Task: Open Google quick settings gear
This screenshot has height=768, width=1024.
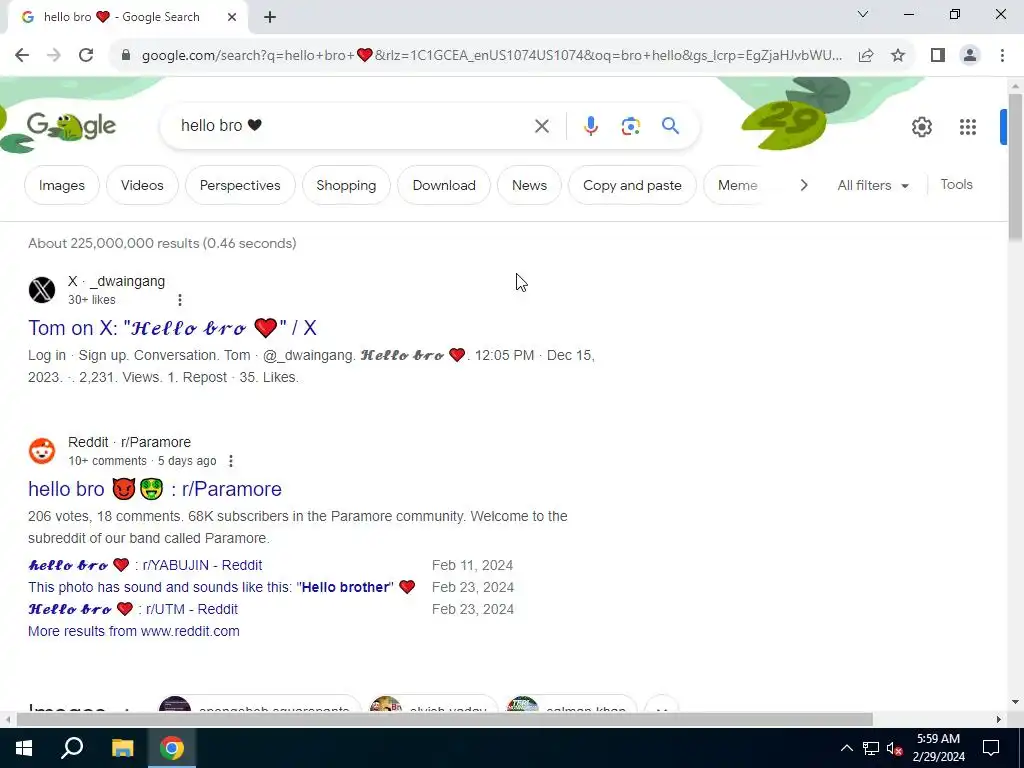Action: pos(921,127)
